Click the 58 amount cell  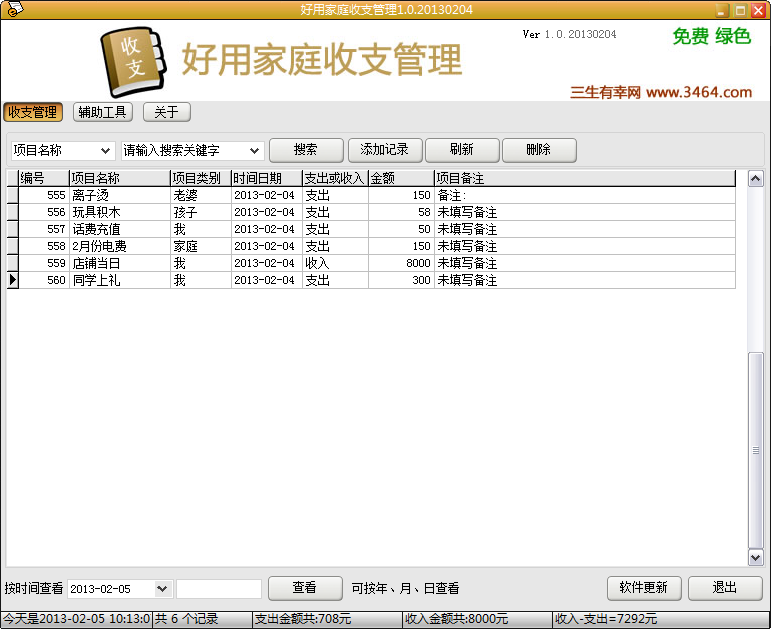tap(401, 212)
